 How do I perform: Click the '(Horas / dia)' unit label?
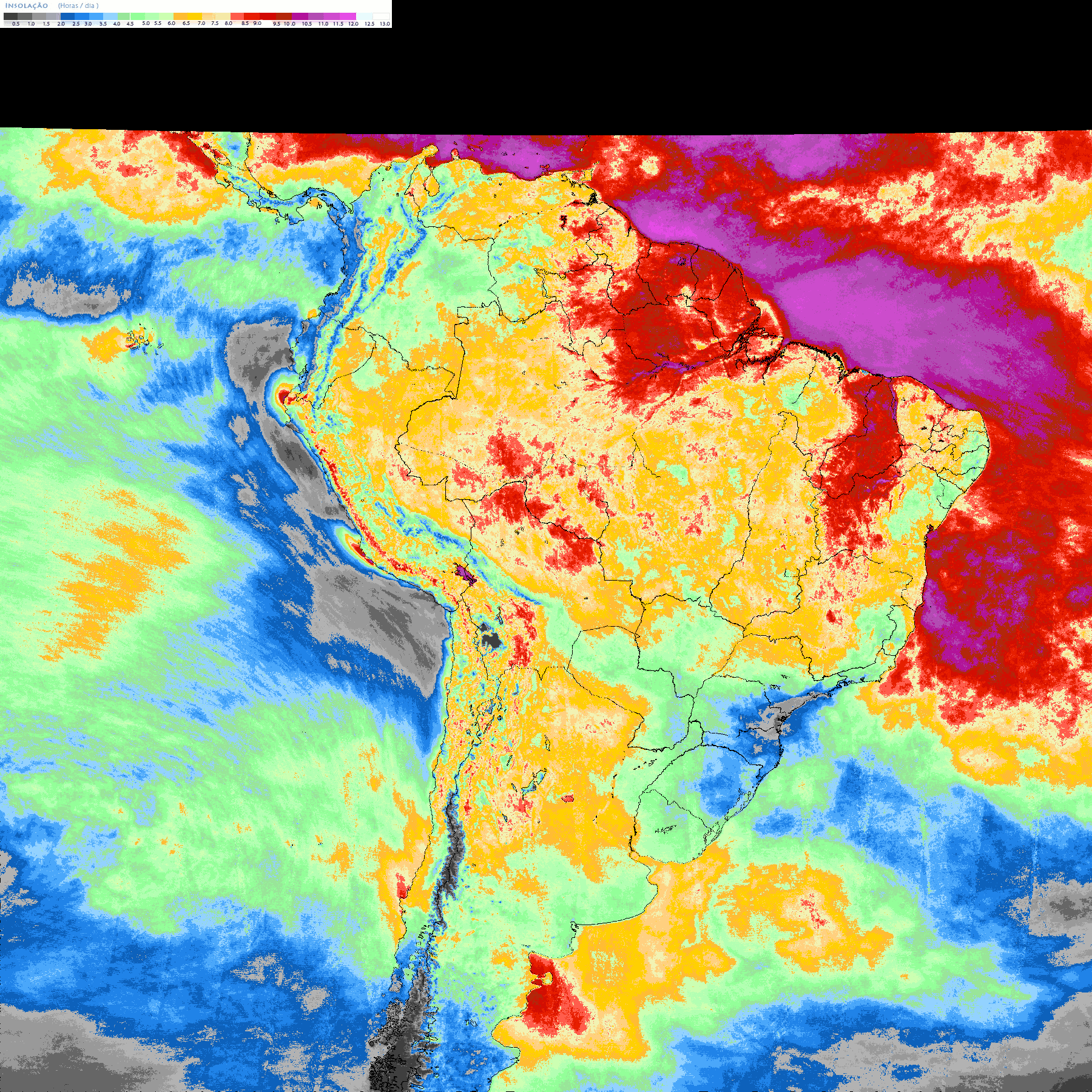[78, 5]
